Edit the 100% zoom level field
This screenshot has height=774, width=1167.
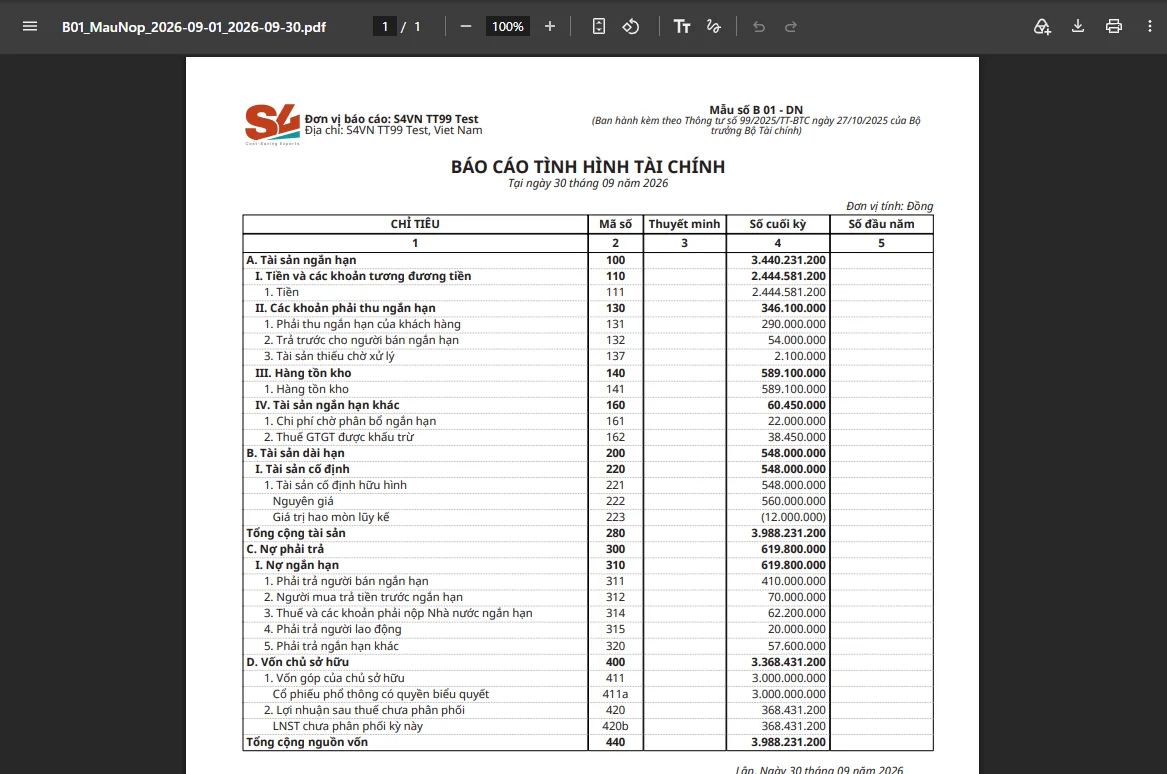[508, 27]
